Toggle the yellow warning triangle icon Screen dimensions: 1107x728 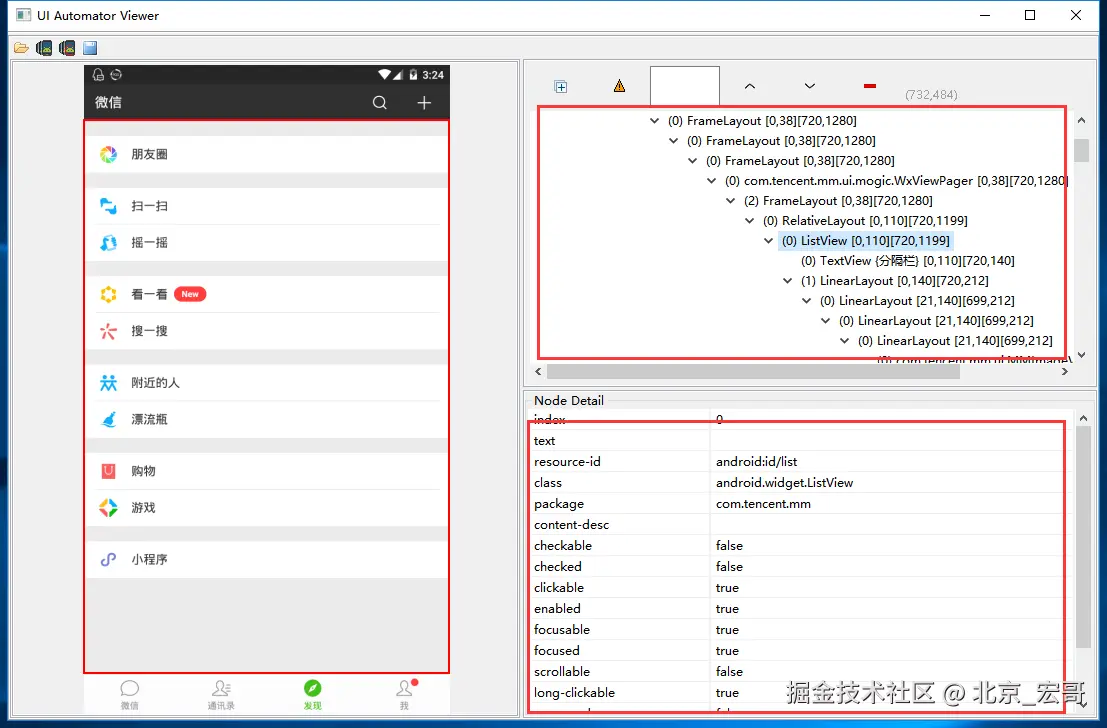pyautogui.click(x=619, y=86)
